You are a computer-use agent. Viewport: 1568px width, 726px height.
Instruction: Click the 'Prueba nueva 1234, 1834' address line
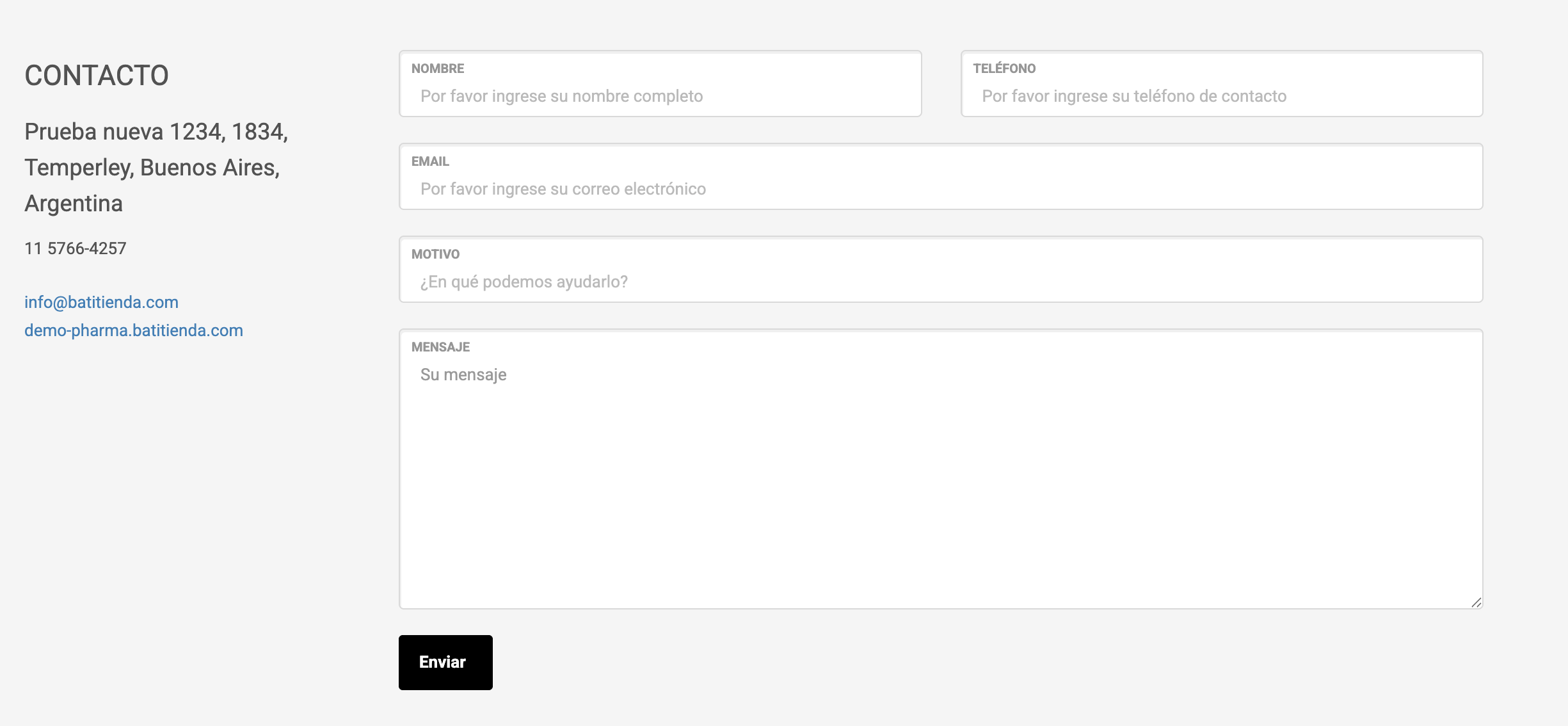pos(156,132)
